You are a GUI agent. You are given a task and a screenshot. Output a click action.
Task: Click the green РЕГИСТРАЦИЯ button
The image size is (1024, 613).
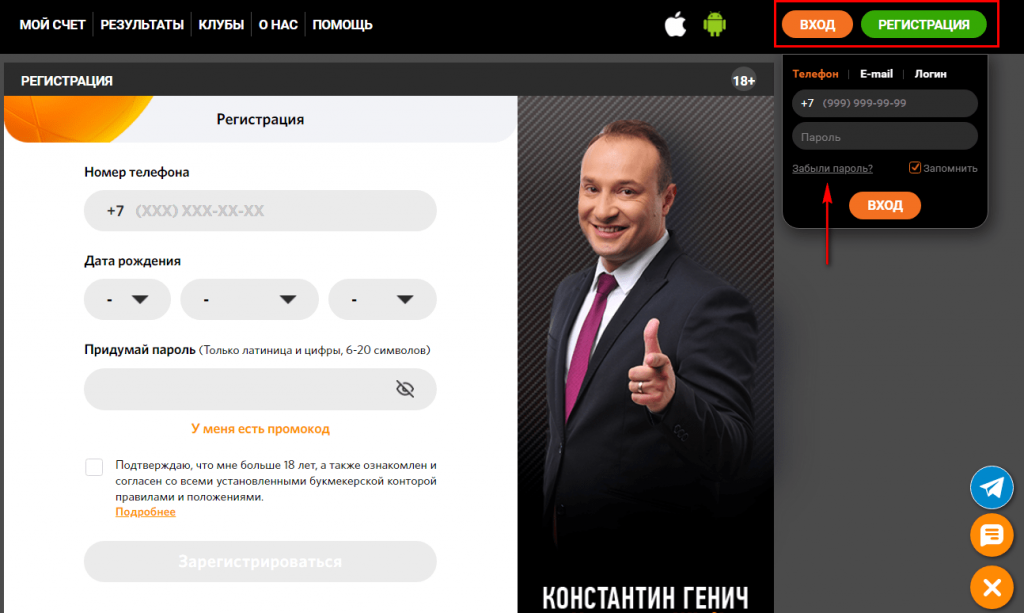[x=923, y=25]
